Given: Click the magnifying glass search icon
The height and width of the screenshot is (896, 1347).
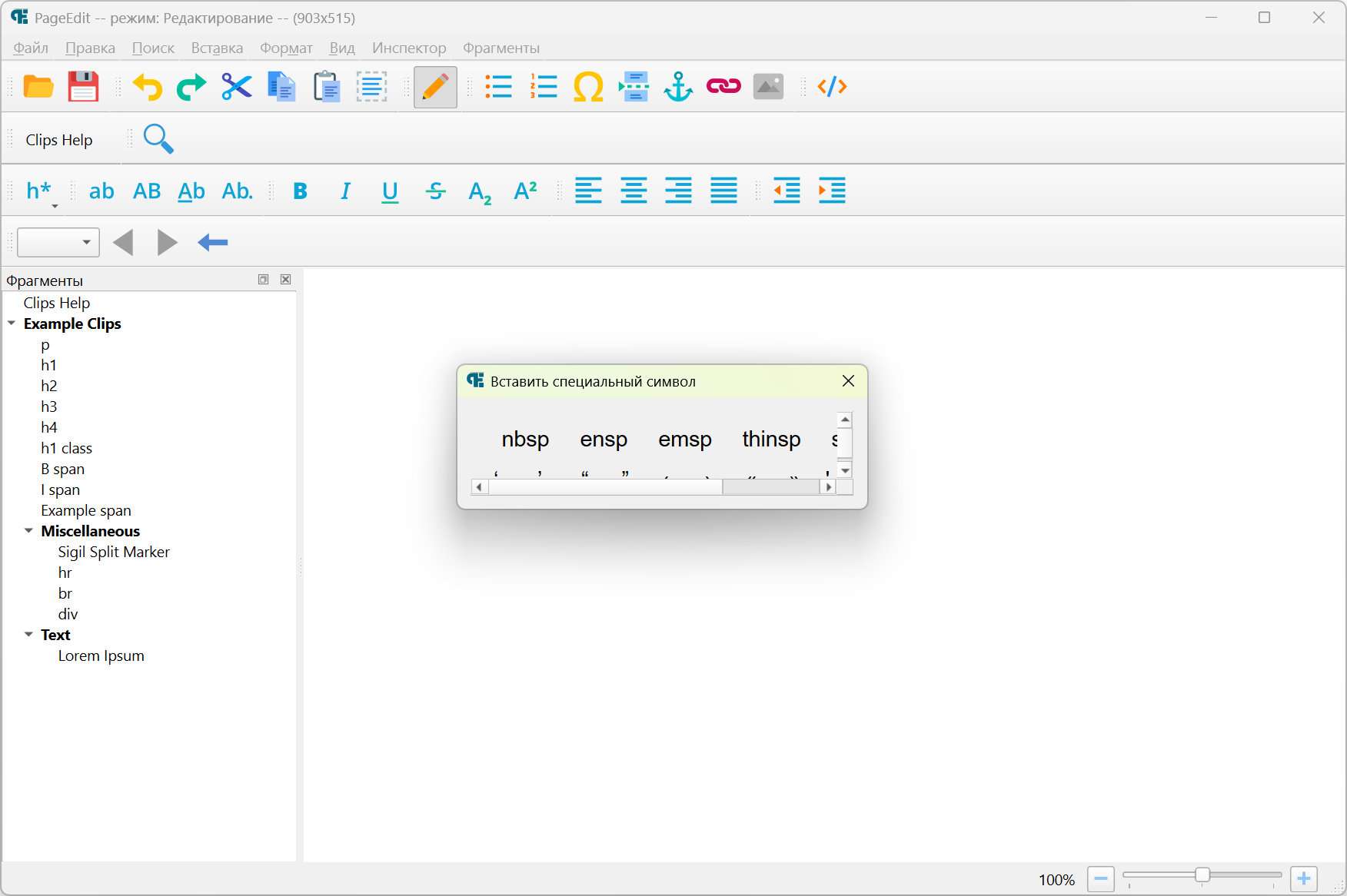Looking at the screenshot, I should (158, 139).
